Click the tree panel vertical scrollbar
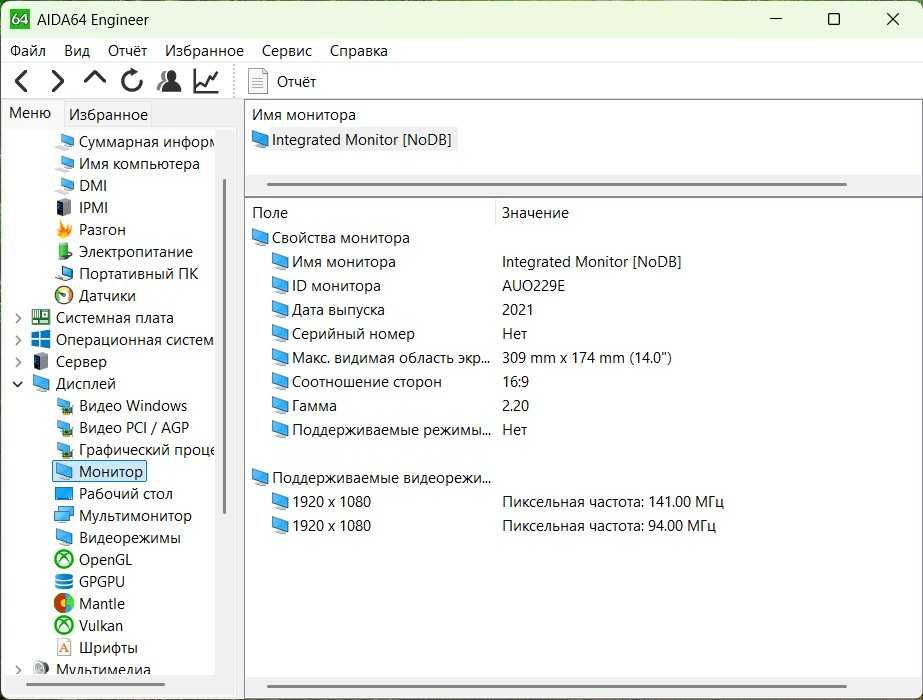The height and width of the screenshot is (700, 923). pyautogui.click(x=224, y=347)
